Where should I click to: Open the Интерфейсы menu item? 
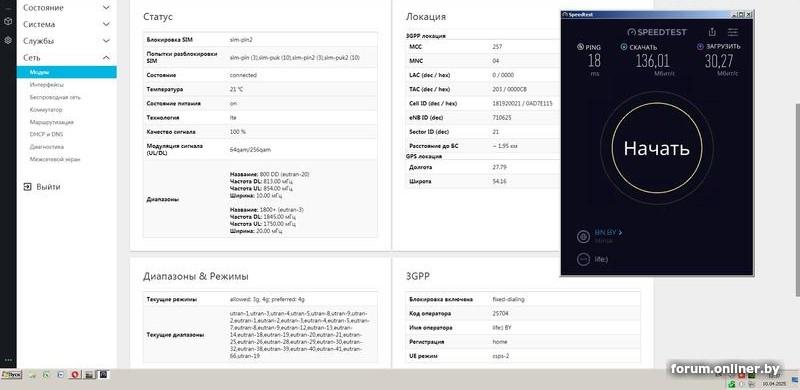click(46, 85)
